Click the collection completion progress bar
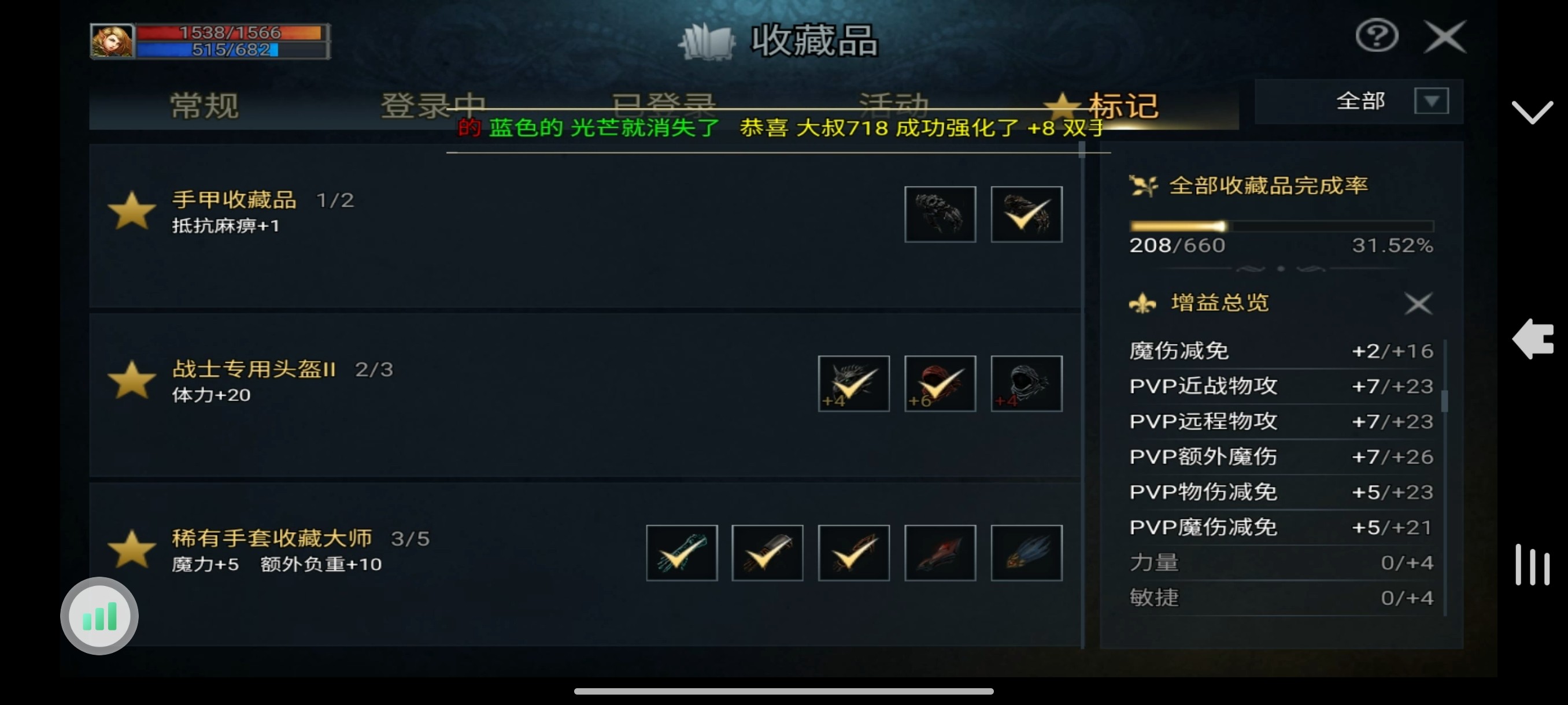The image size is (1568, 705). [1281, 227]
